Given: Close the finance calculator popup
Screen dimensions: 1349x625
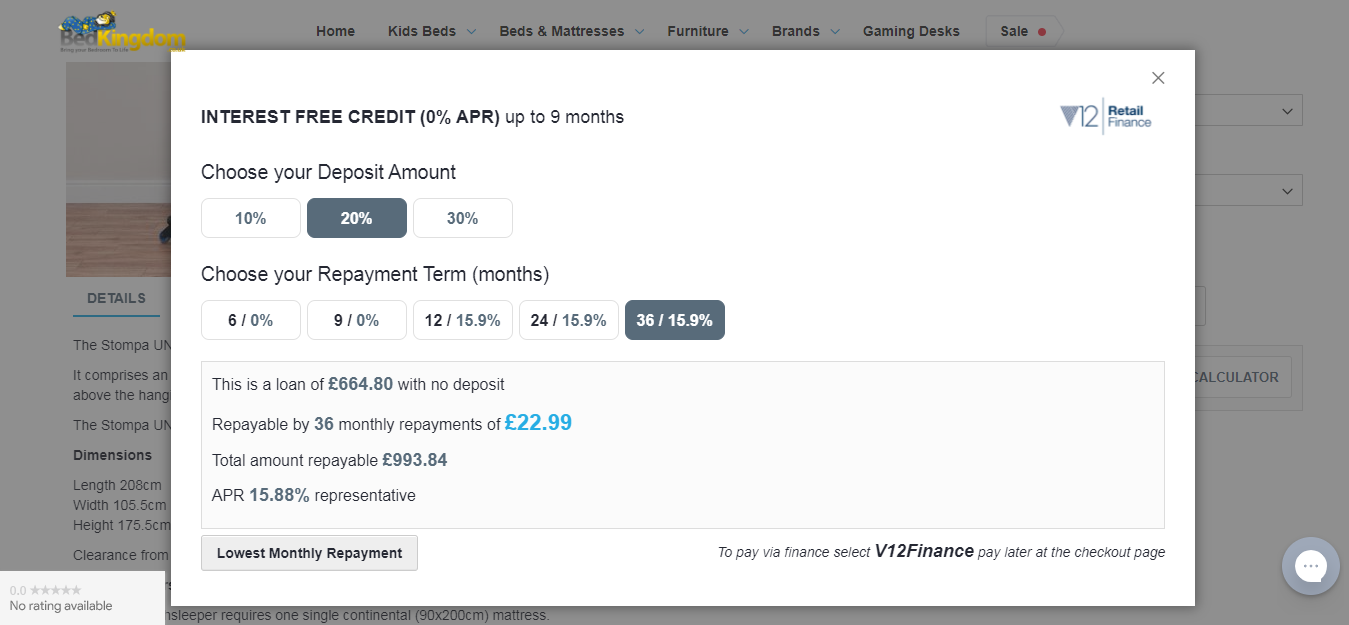Looking at the screenshot, I should coord(1158,78).
